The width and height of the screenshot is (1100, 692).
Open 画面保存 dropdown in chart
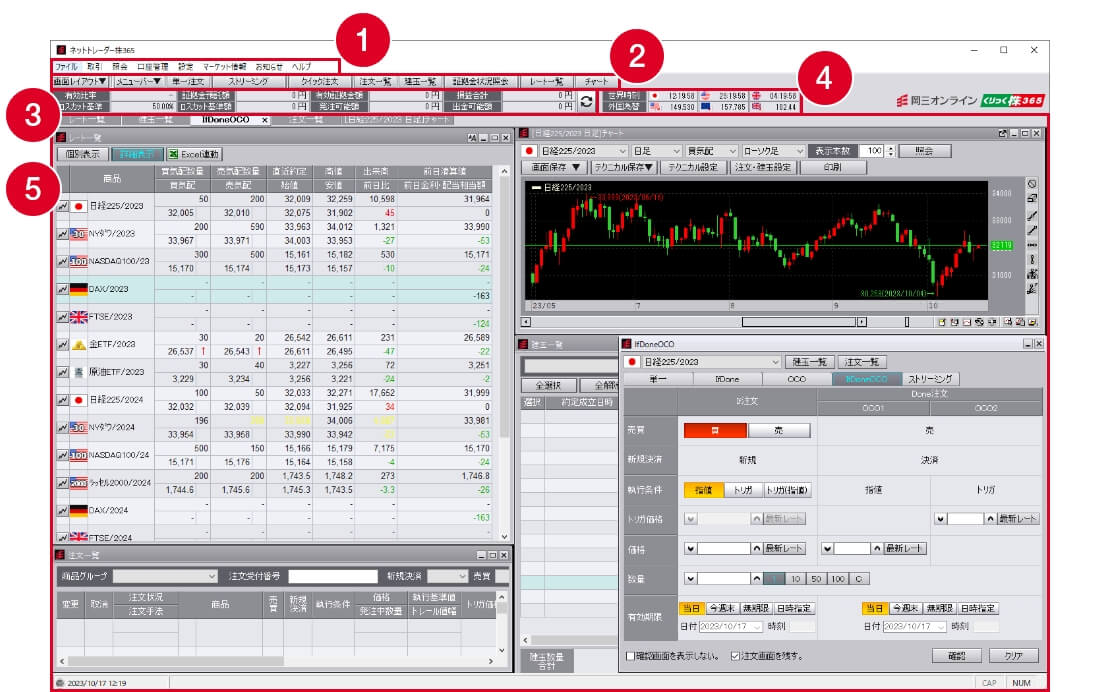555,168
